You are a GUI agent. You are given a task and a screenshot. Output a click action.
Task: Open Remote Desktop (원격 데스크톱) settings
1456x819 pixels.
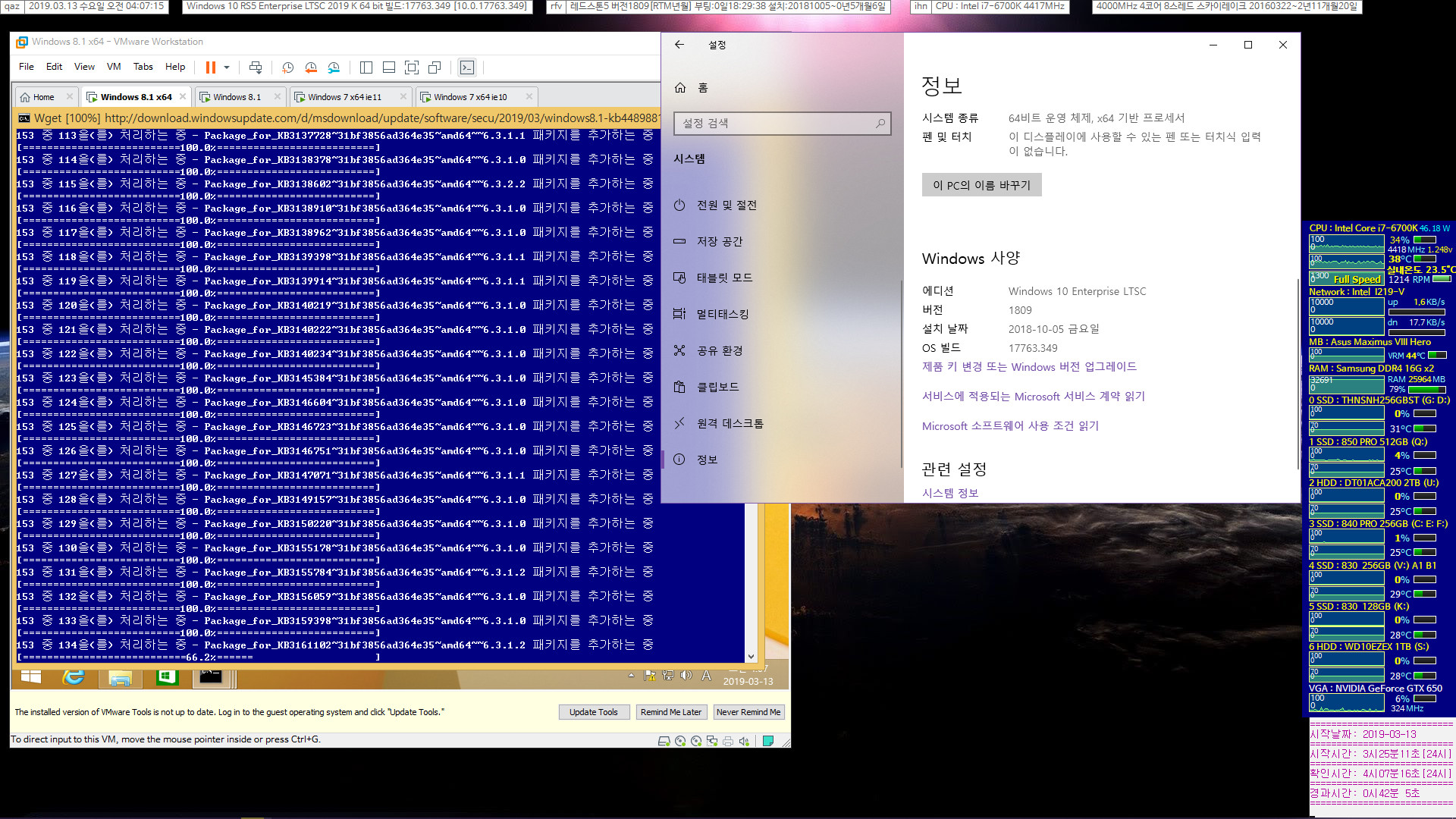782,423
